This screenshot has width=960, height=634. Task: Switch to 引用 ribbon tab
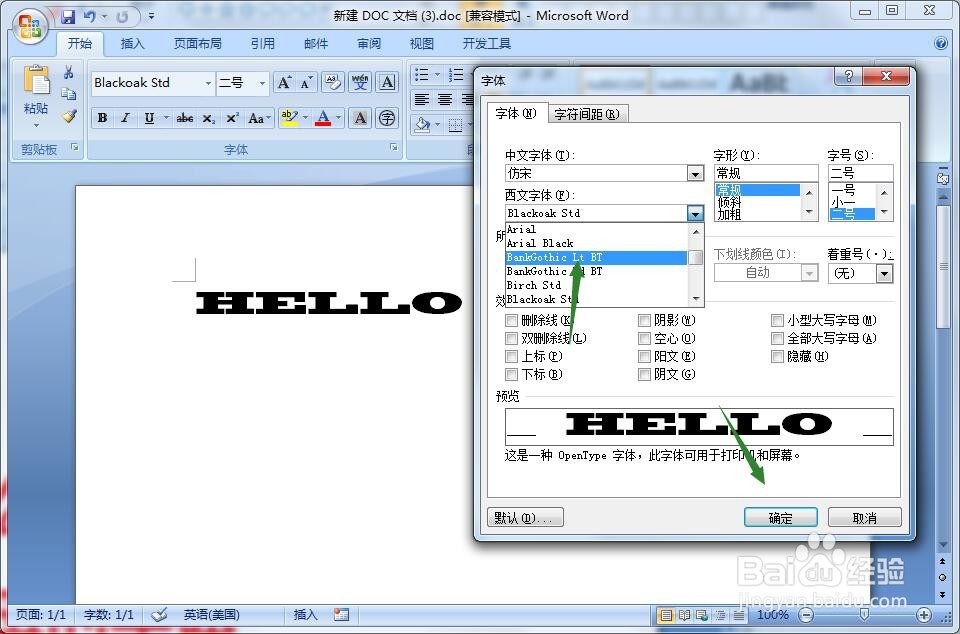tap(262, 43)
